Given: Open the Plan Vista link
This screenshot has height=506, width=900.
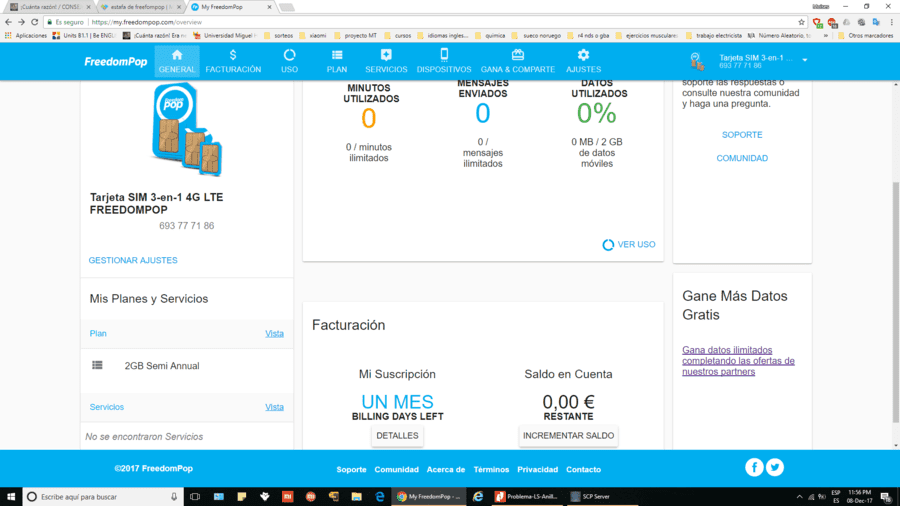Looking at the screenshot, I should coord(274,333).
